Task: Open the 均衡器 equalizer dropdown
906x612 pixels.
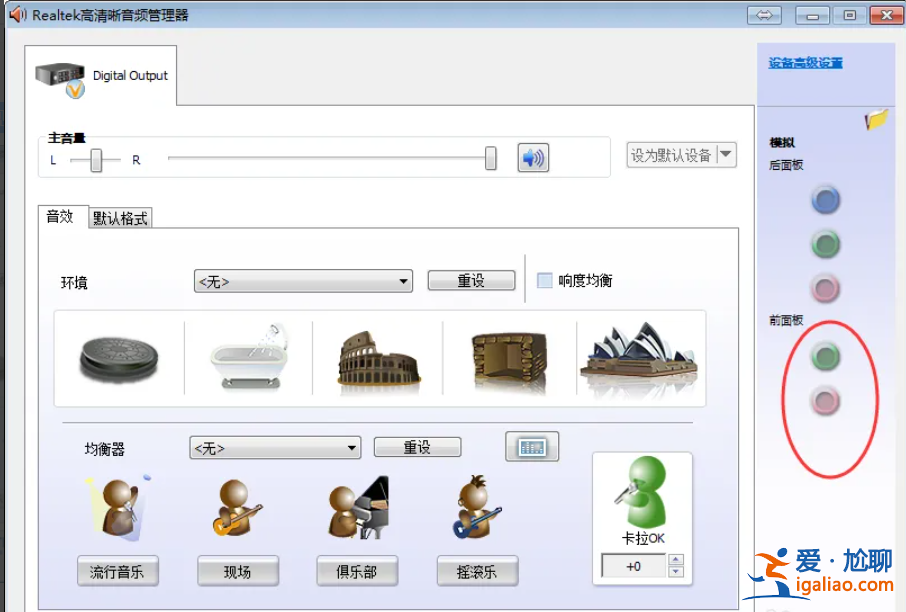Action: click(x=274, y=447)
